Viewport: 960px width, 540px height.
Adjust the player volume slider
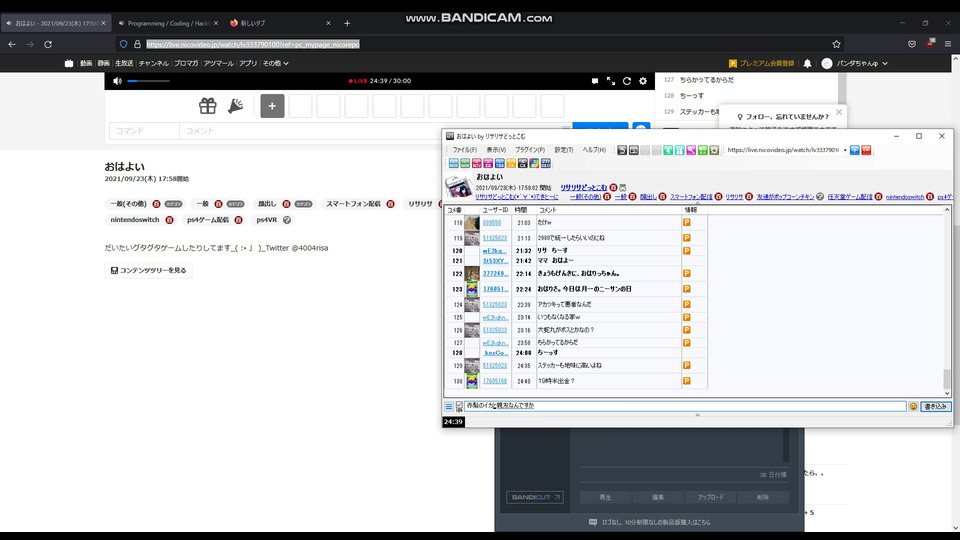click(148, 81)
